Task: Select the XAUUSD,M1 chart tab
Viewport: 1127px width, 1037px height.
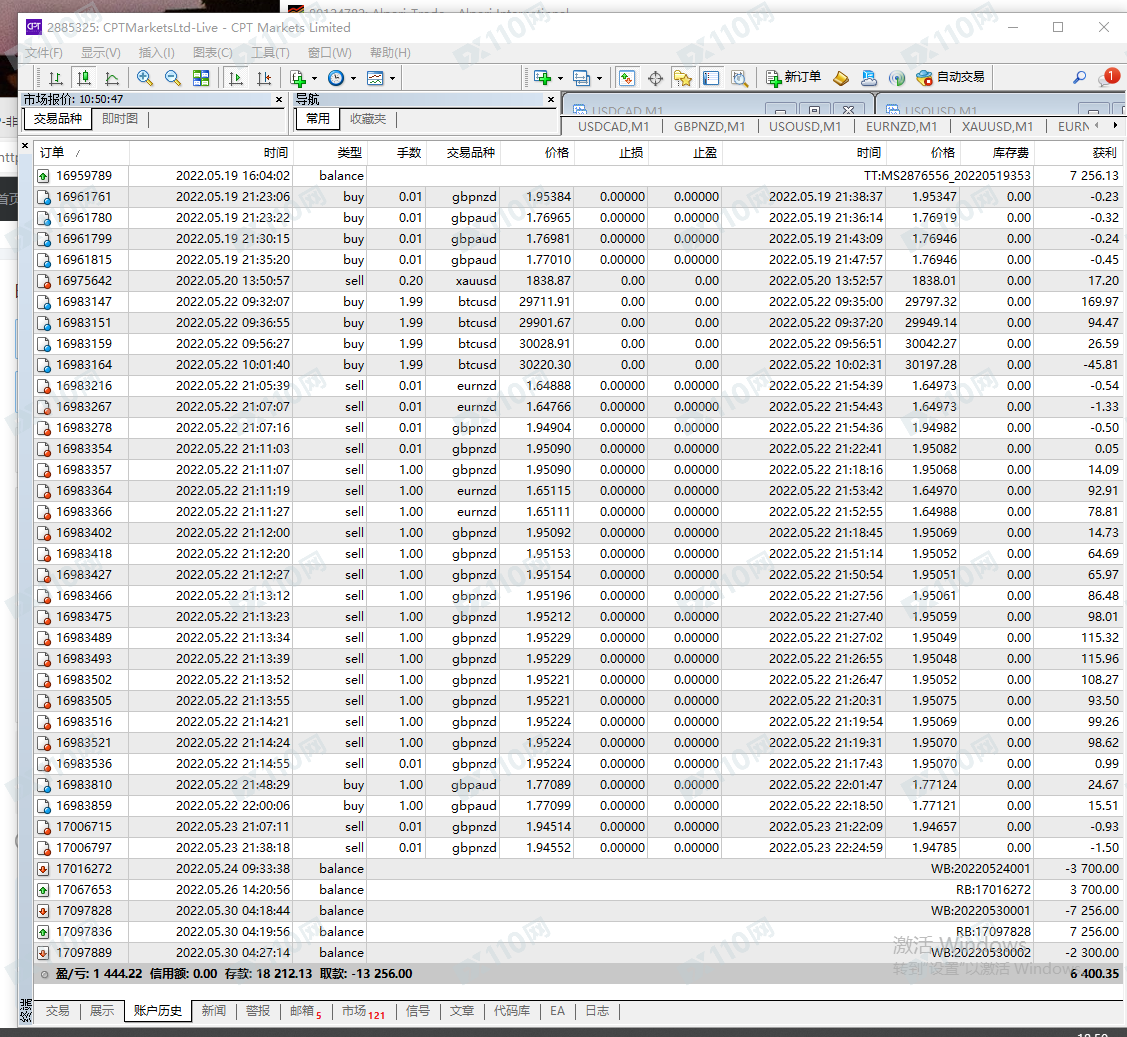Action: tap(997, 126)
